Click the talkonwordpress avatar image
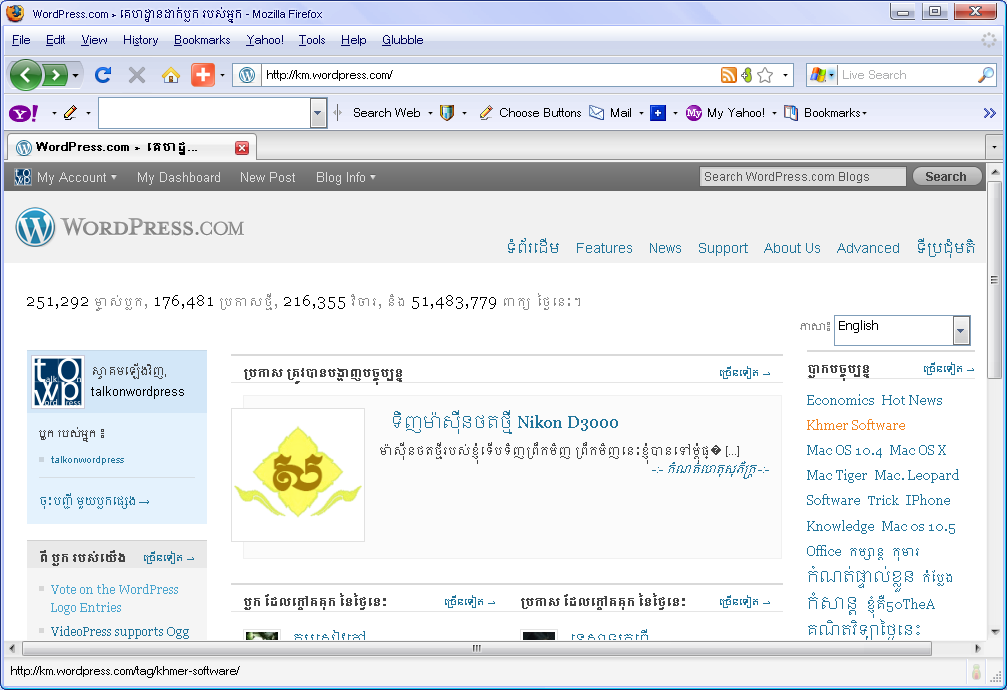1007x690 pixels. (58, 382)
